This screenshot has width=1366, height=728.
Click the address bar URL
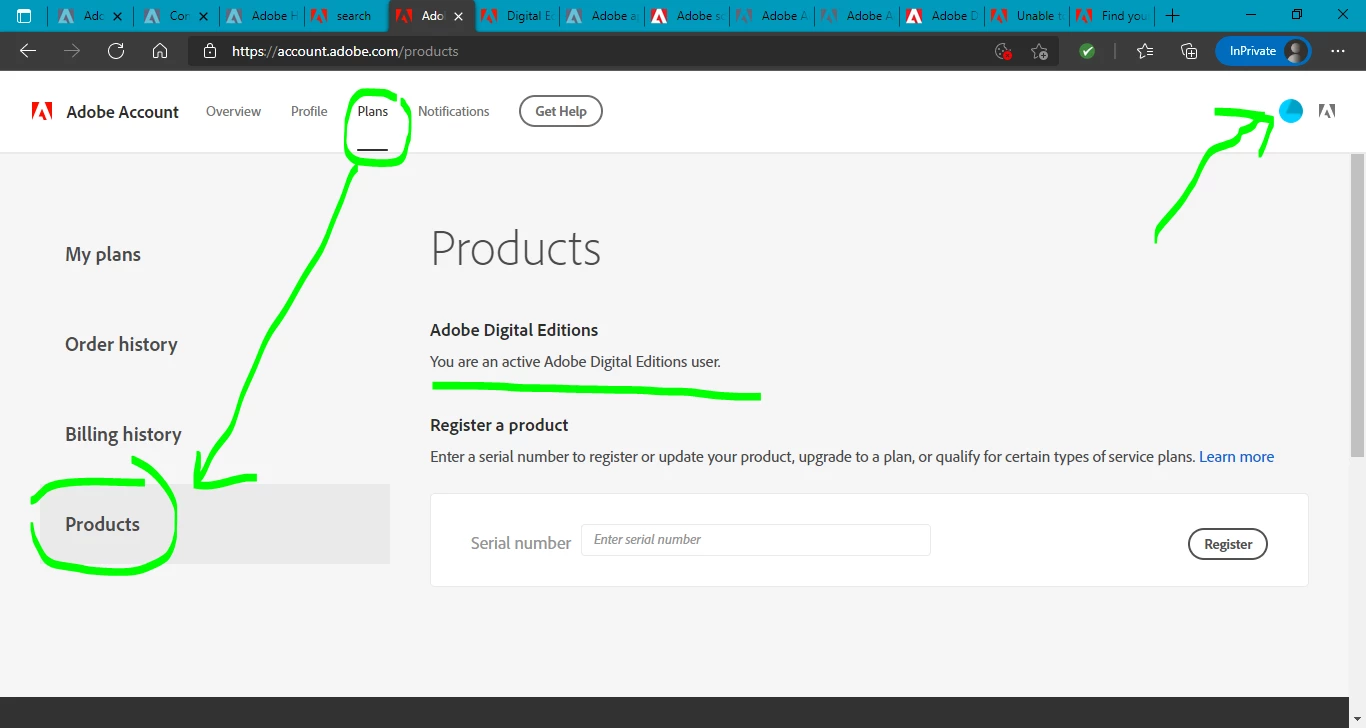345,51
